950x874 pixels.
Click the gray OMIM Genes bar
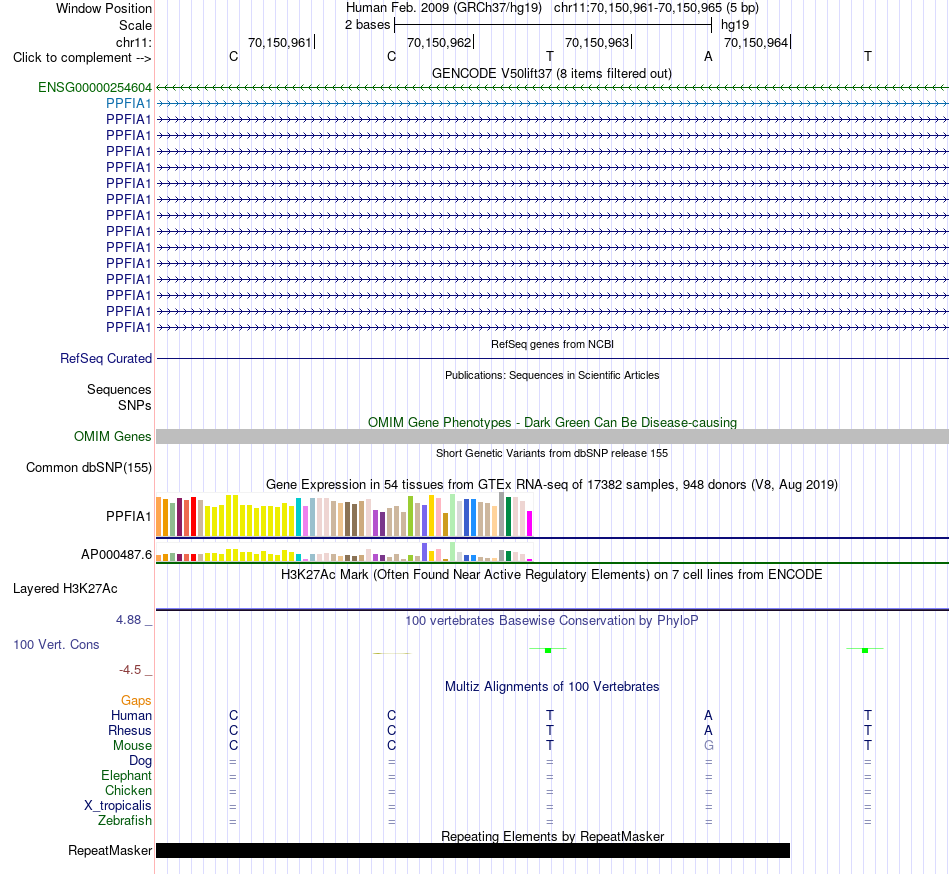click(x=552, y=437)
